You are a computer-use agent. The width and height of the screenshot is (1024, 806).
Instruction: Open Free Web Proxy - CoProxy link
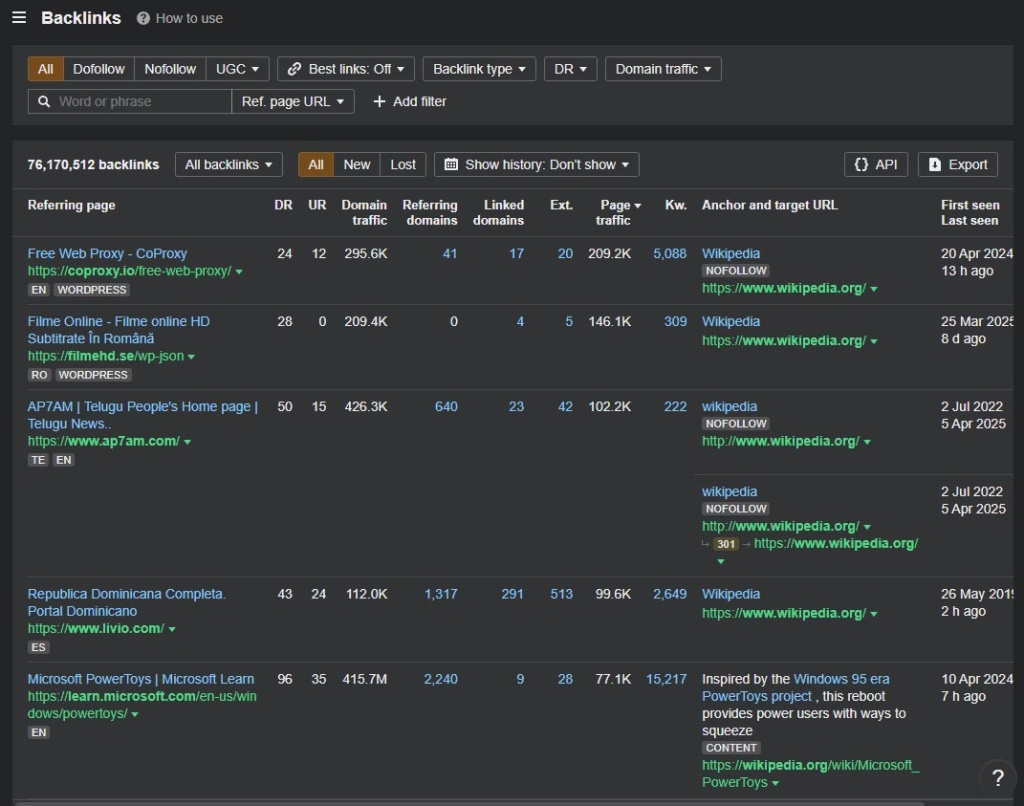(x=107, y=253)
